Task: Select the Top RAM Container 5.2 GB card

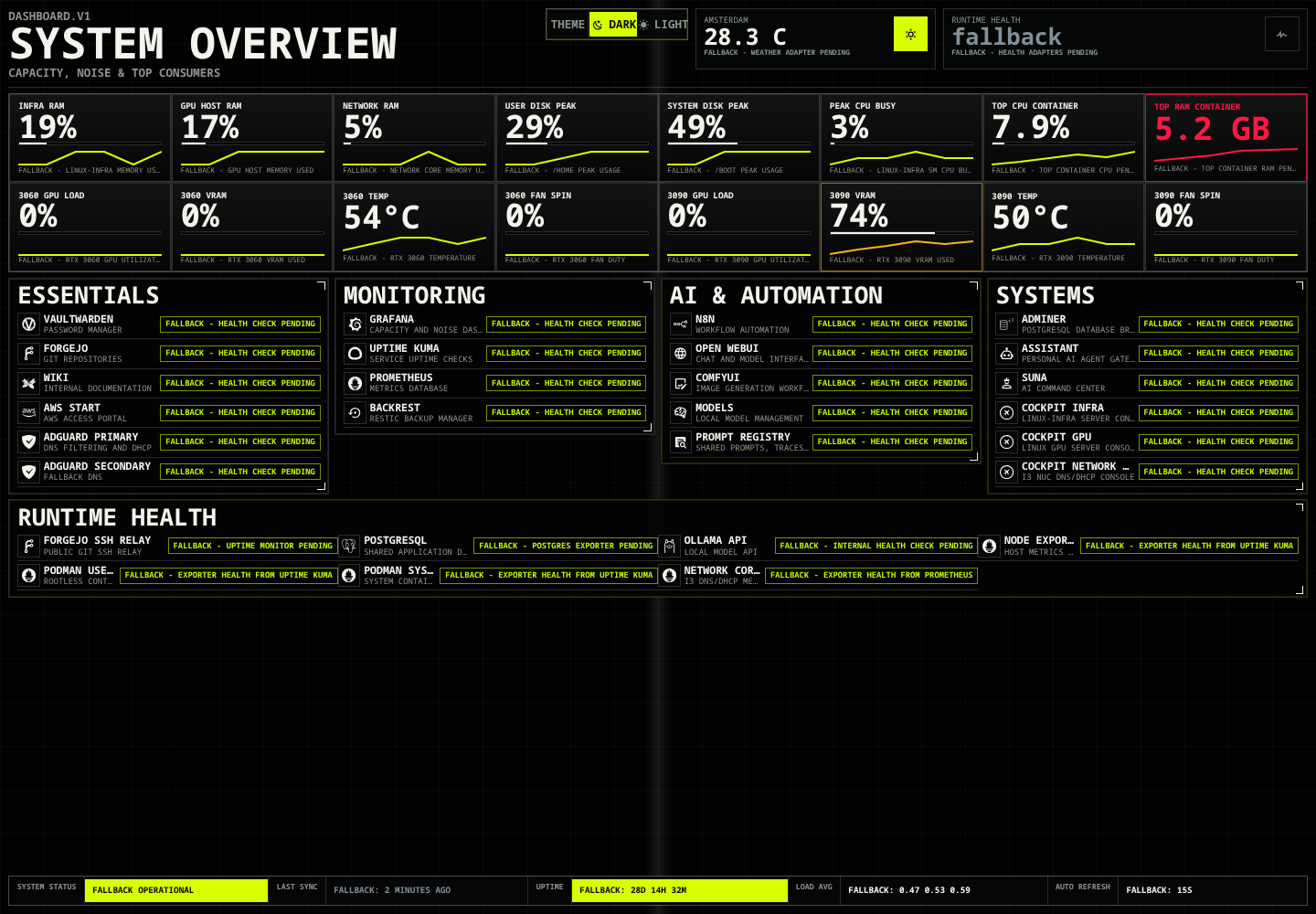Action: [x=1226, y=137]
